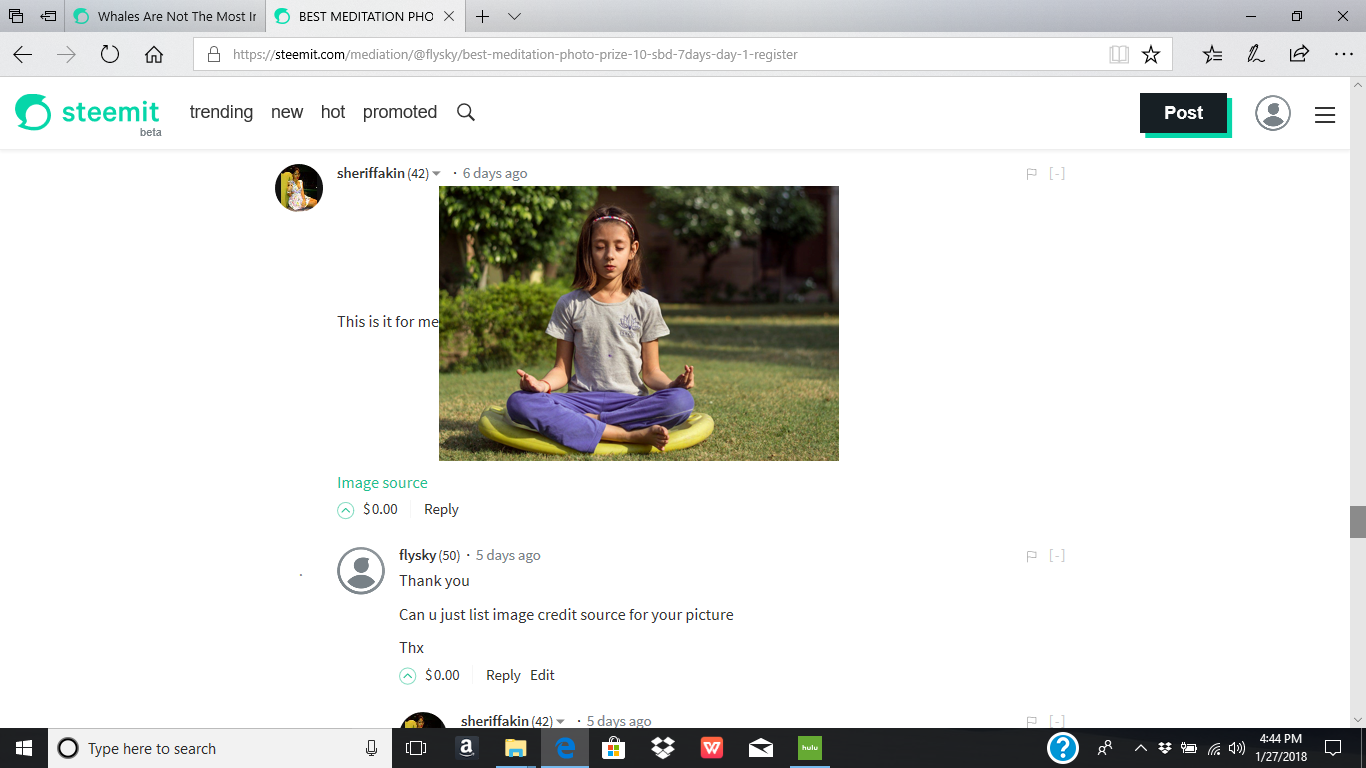Flag flysky's comment
This screenshot has width=1366, height=768.
tap(1031, 554)
